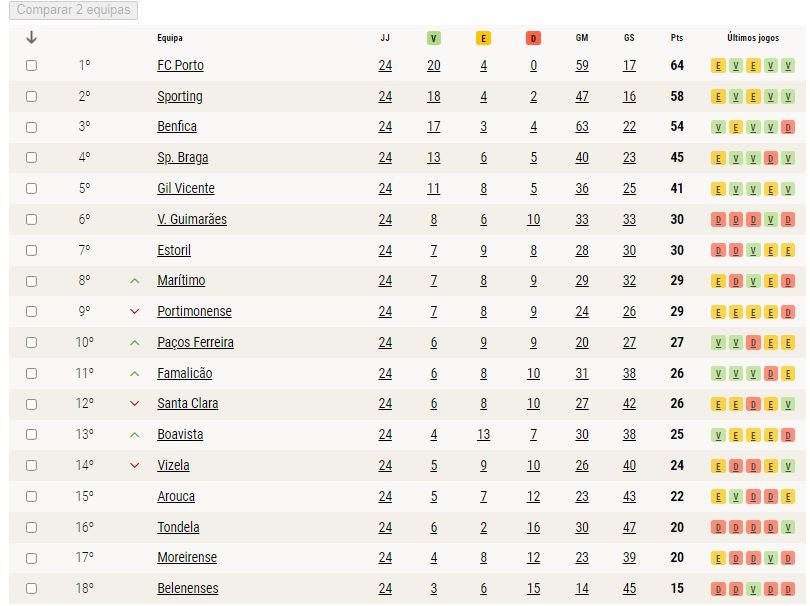Select the Sporting row checkbox

[32, 97]
